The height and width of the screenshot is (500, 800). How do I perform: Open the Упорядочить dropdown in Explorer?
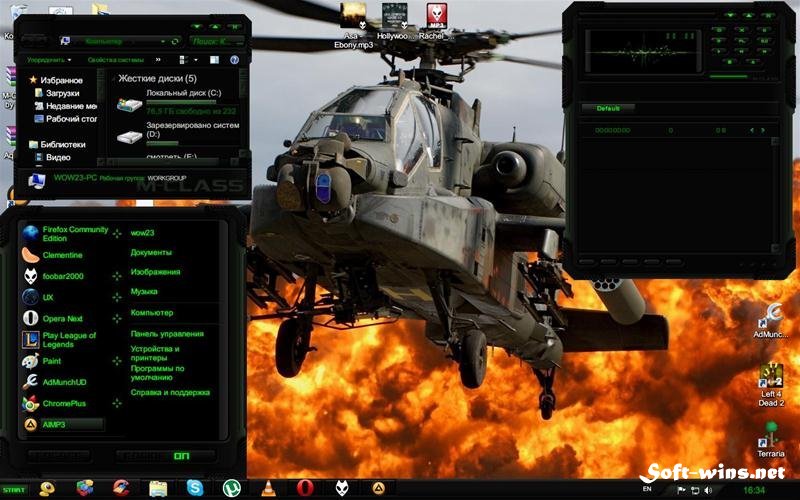pyautogui.click(x=49, y=60)
